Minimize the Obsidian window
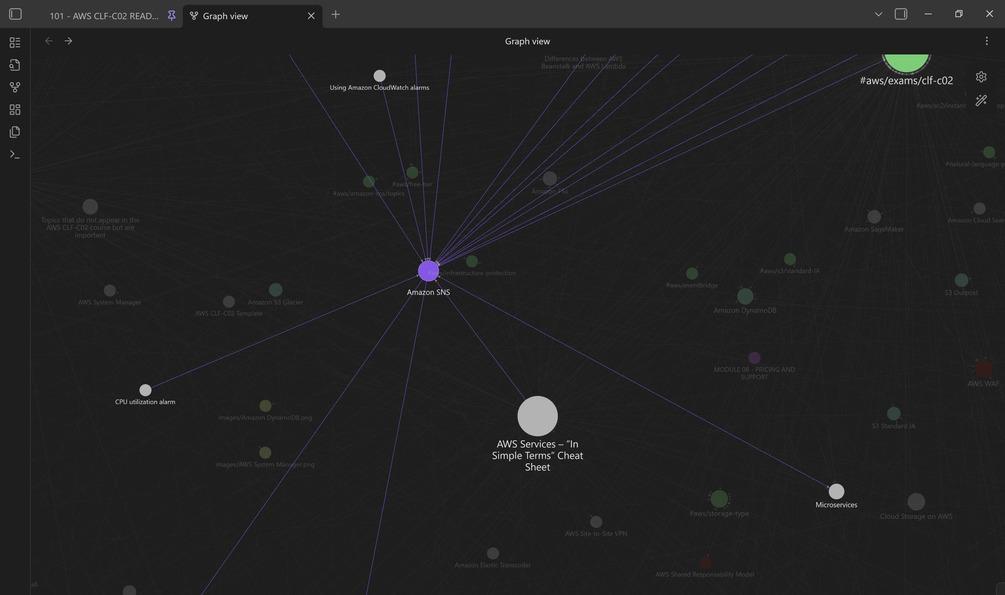Image resolution: width=1005 pixels, height=595 pixels. (928, 14)
